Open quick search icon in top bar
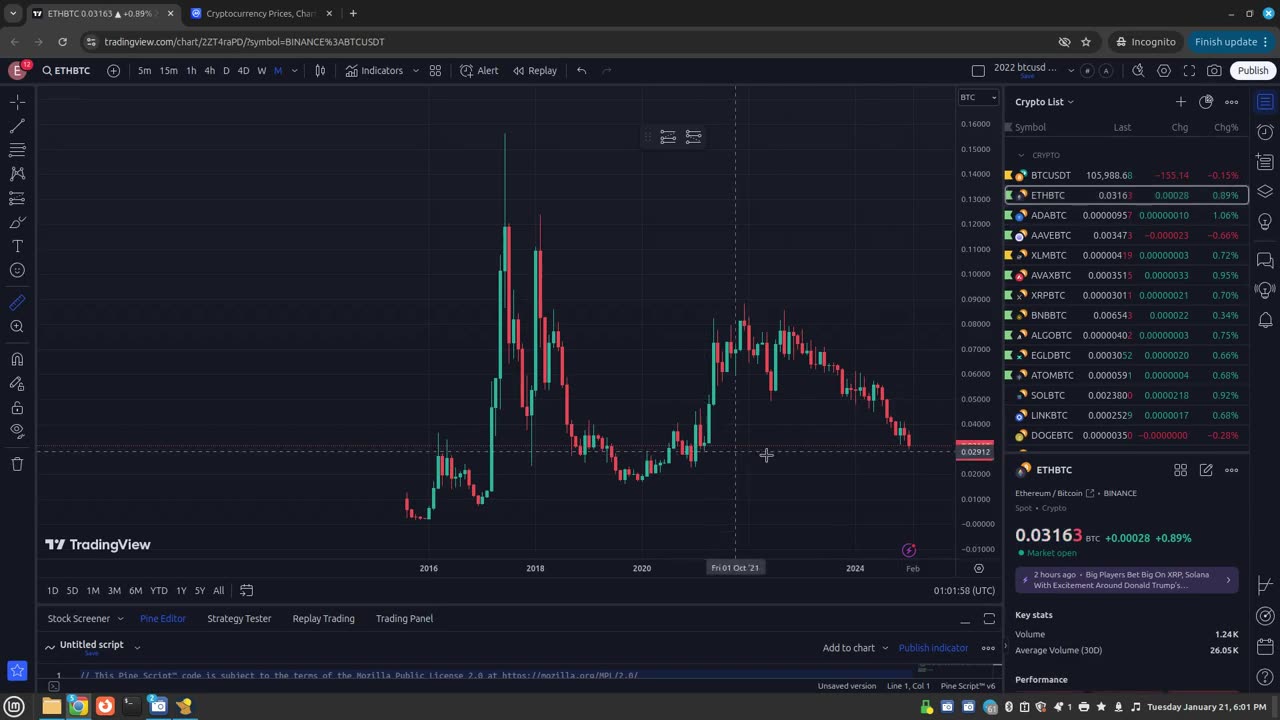Viewport: 1280px width, 720px height. point(1138,71)
